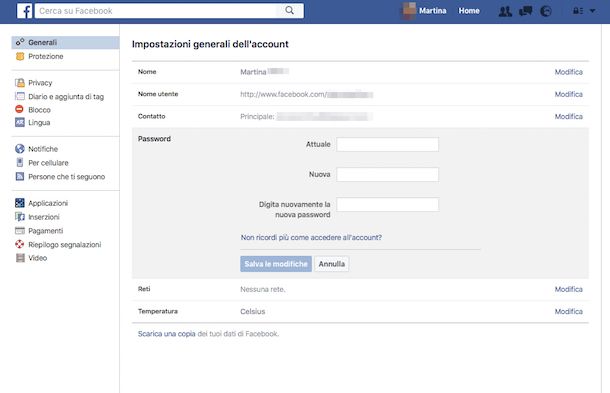Screen dimensions: 610x393
Task: Click the search magnifier icon
Action: [289, 11]
